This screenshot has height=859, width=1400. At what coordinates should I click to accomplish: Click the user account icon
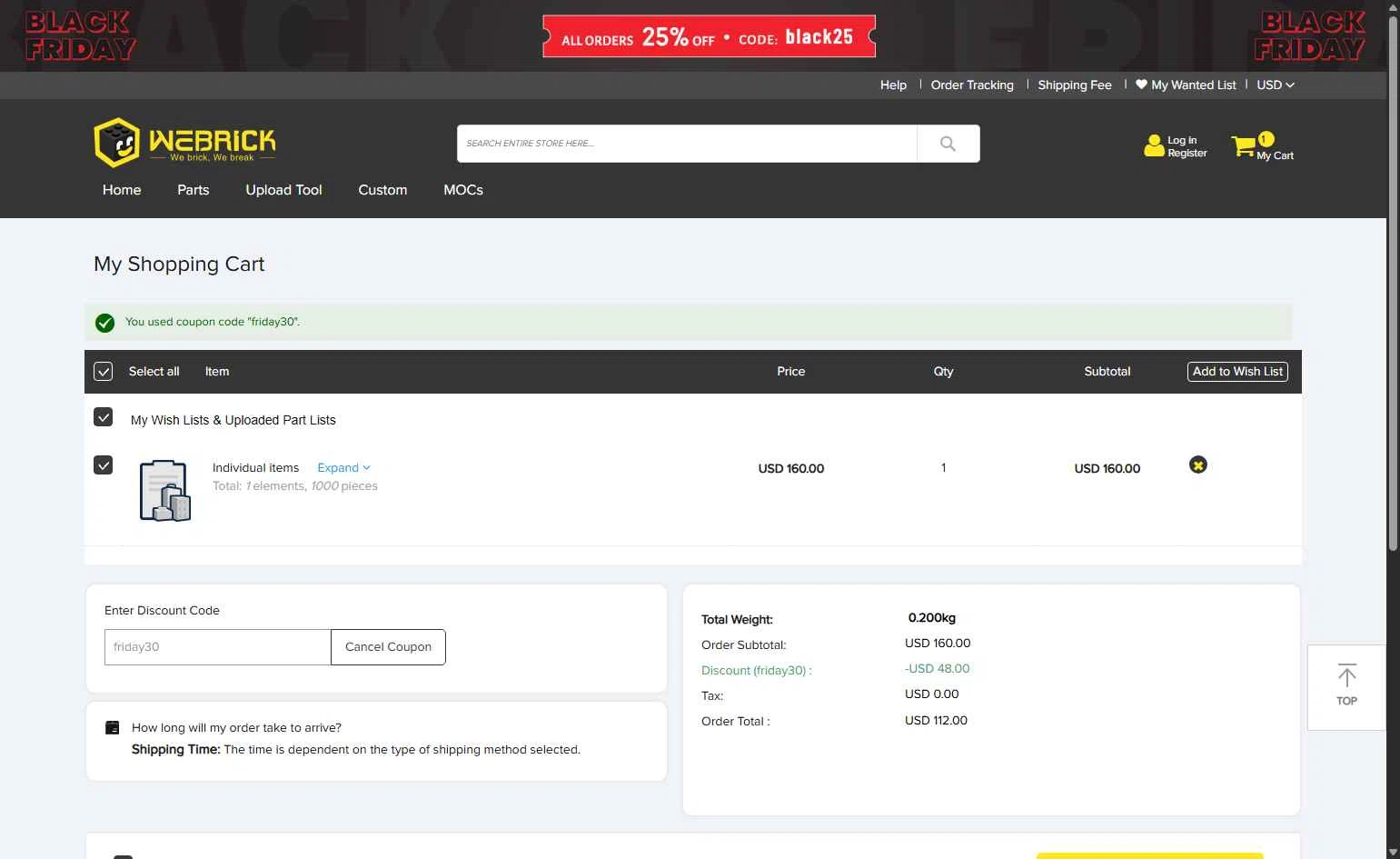pyautogui.click(x=1154, y=145)
